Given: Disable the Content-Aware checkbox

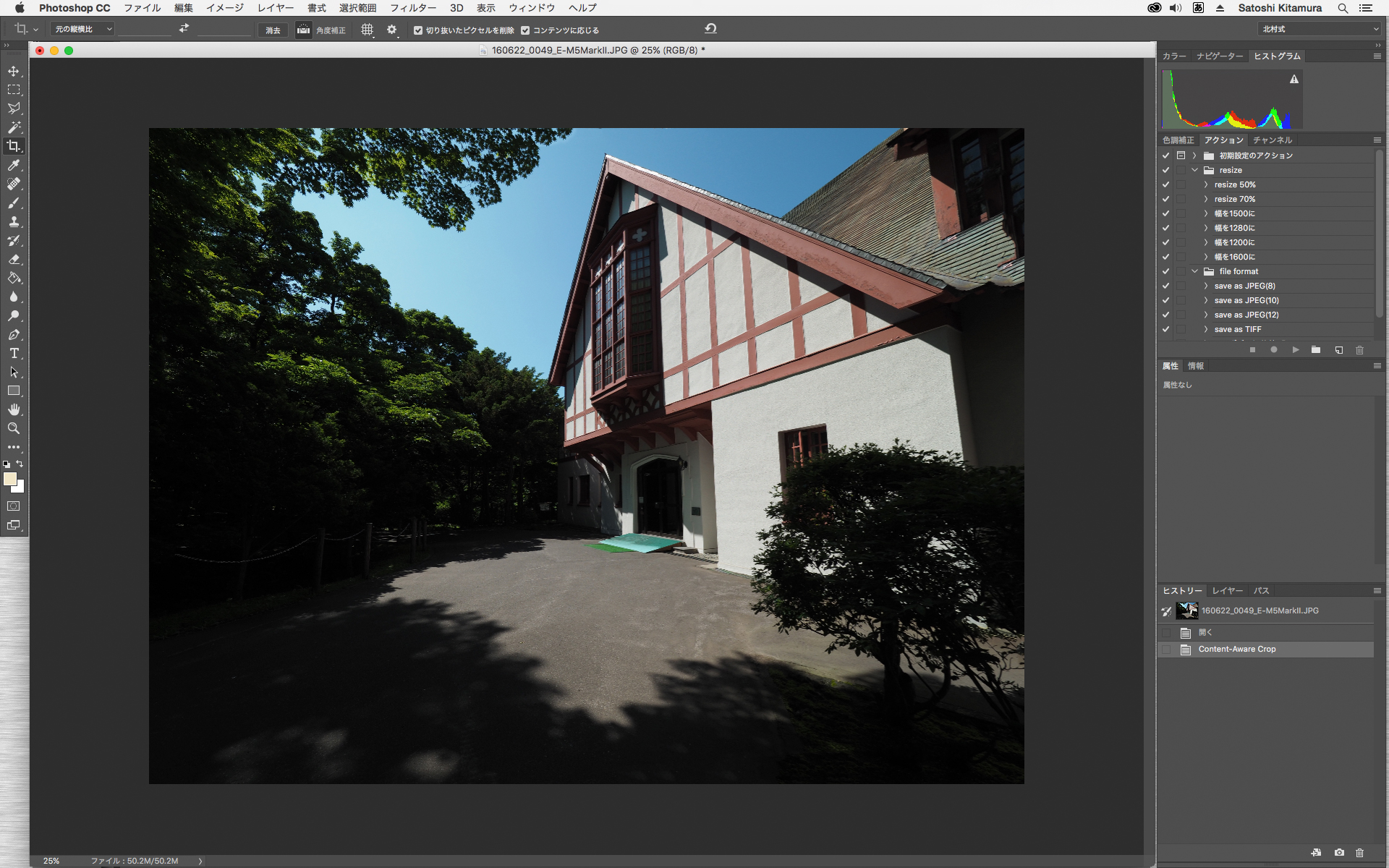Looking at the screenshot, I should (x=525, y=30).
